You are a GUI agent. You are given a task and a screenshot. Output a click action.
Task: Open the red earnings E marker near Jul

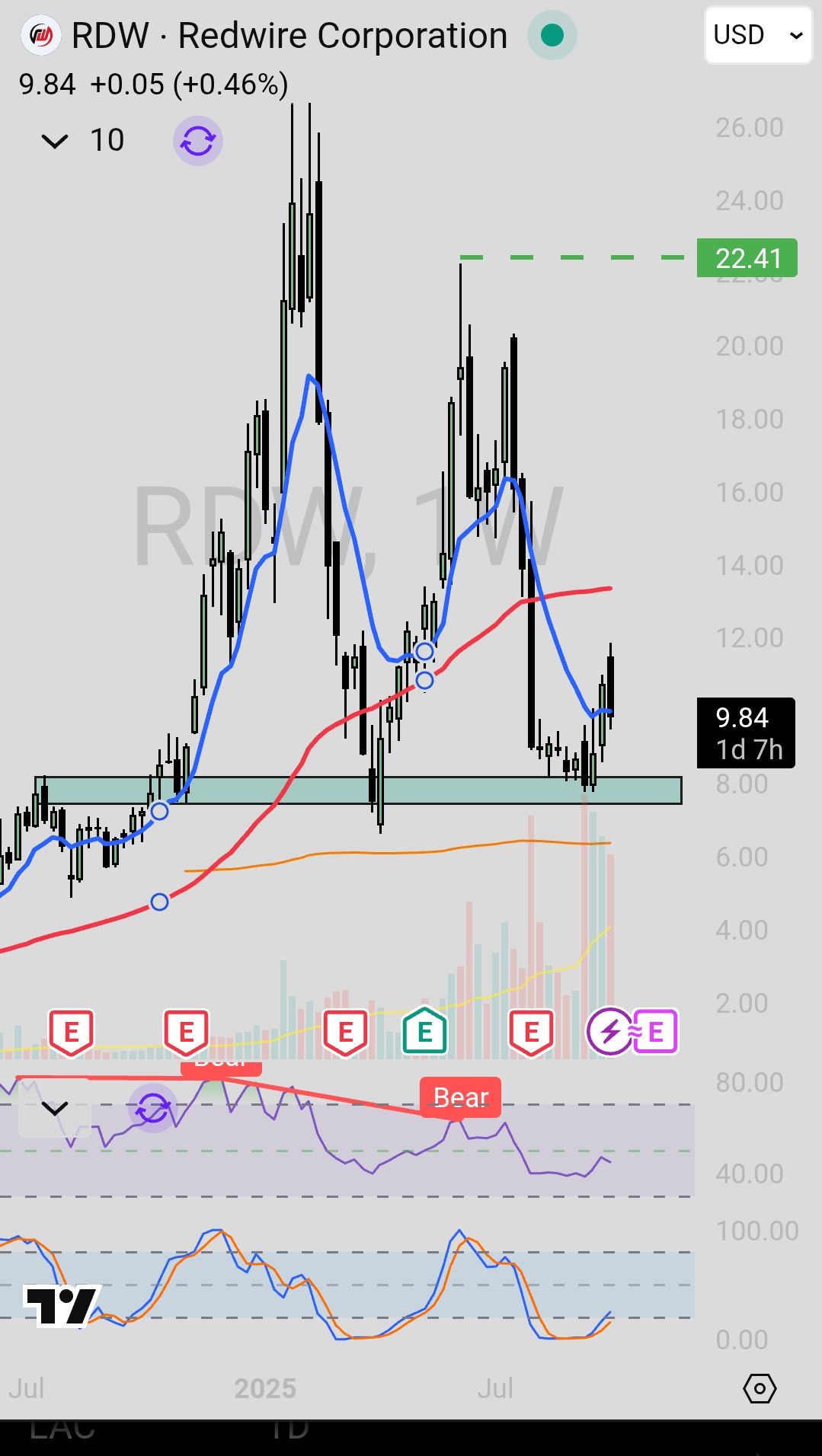click(531, 1033)
